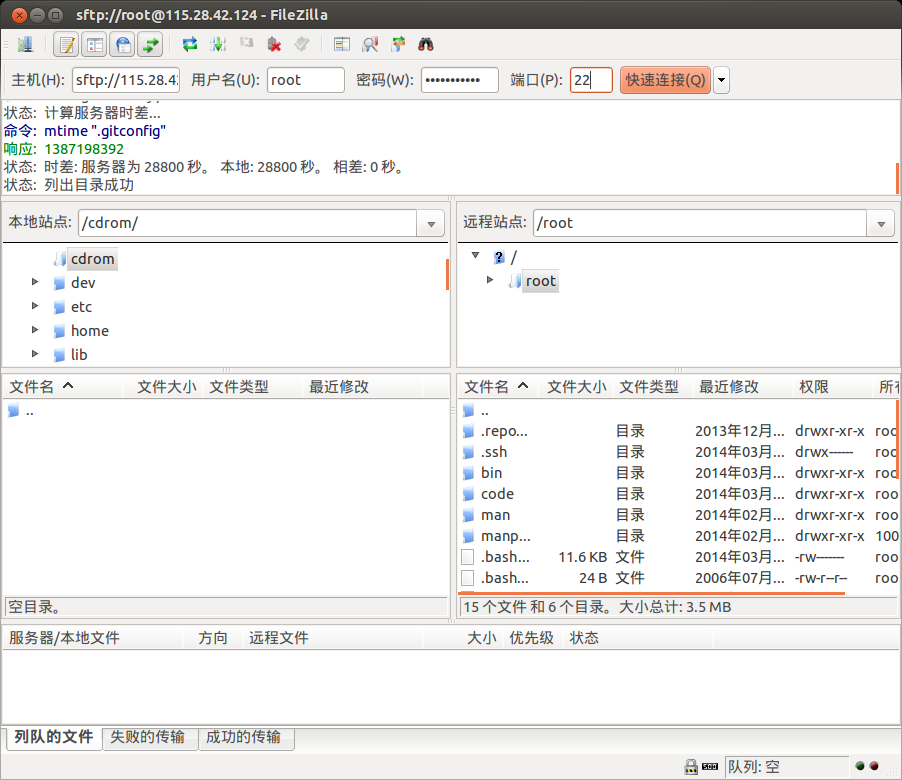The image size is (902, 780).
Task: Select the .bash file of 24 B
Action: coord(678,578)
